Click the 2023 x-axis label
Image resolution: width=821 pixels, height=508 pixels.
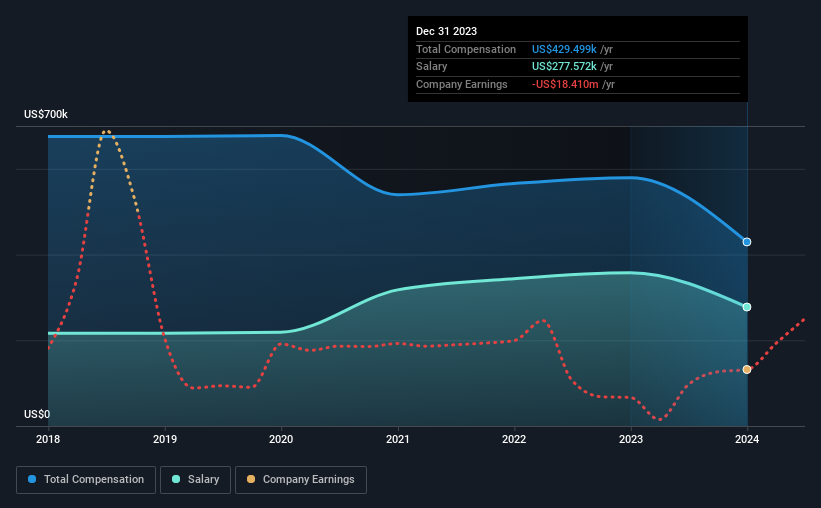(631, 439)
